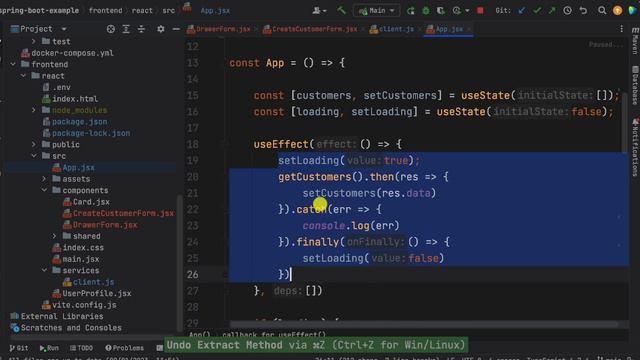Collapse the frontend folder

tap(13, 64)
